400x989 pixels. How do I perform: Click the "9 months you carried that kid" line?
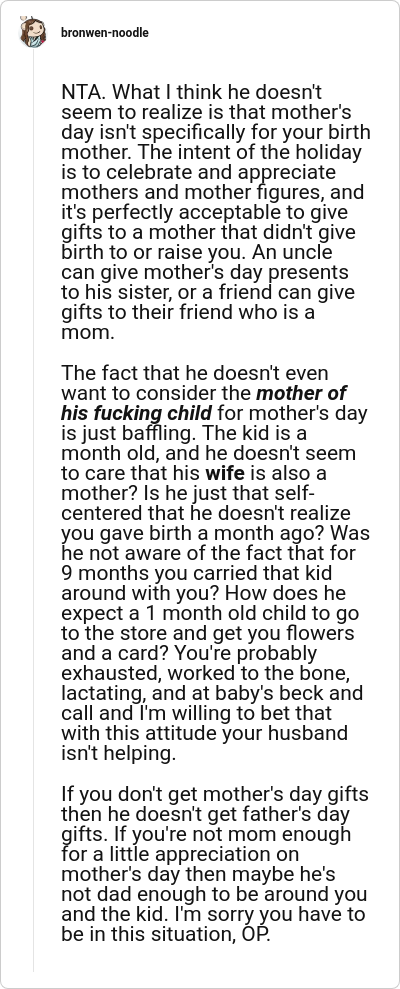(196, 573)
